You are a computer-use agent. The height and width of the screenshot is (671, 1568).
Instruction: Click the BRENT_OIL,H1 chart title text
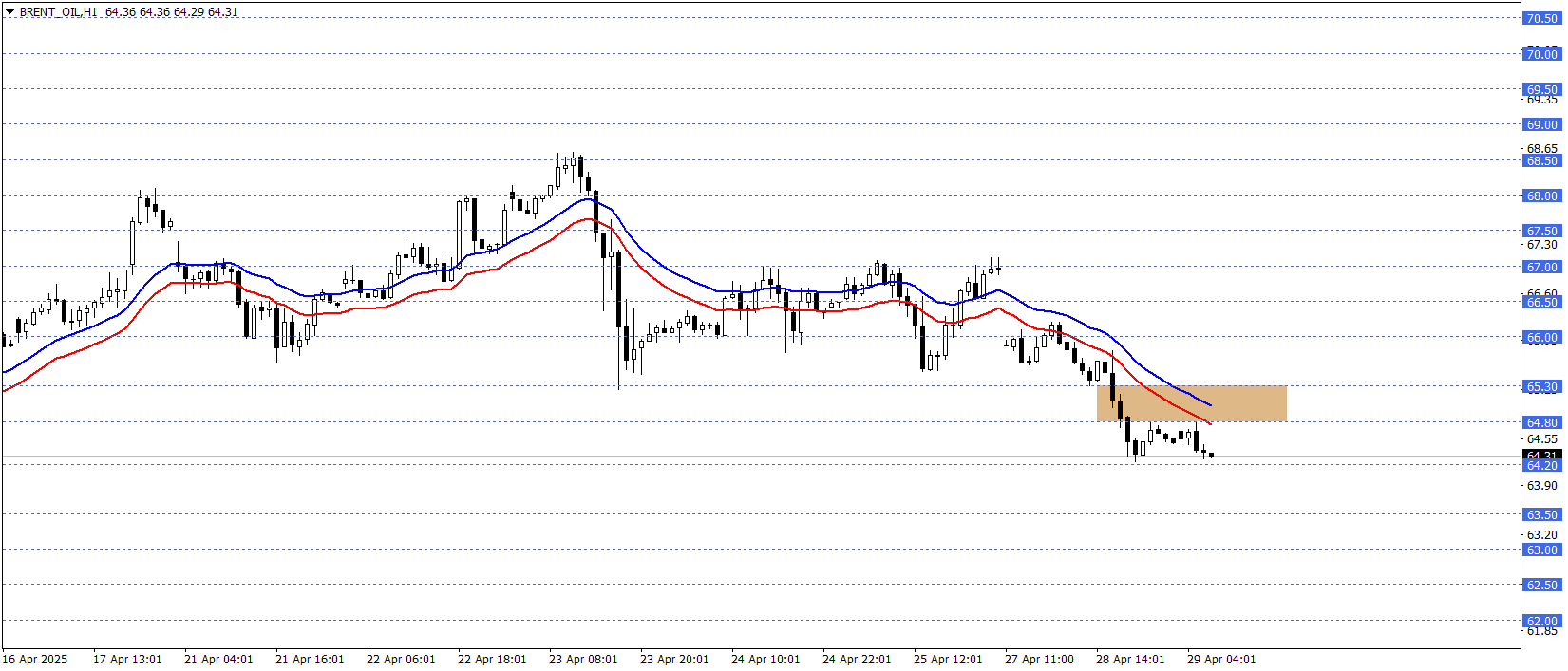click(59, 12)
